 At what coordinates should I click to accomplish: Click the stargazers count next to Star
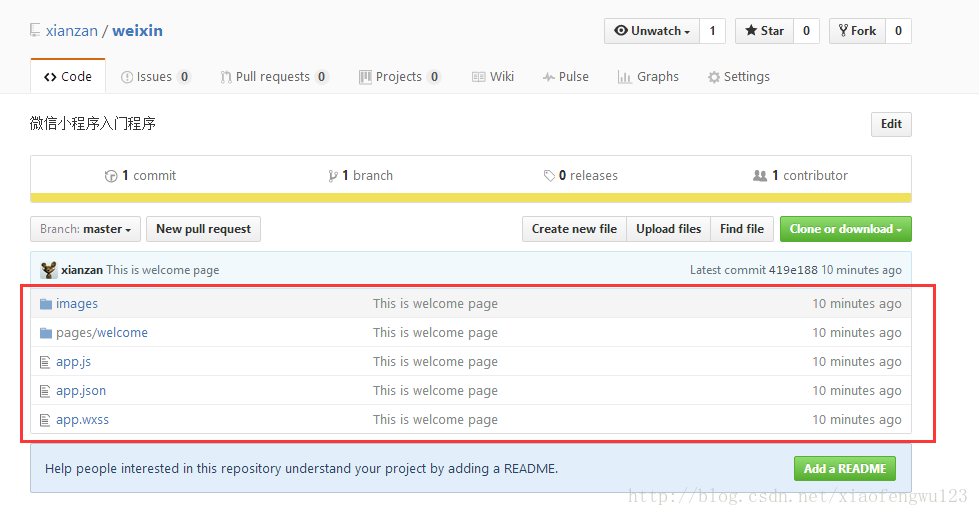coord(806,31)
